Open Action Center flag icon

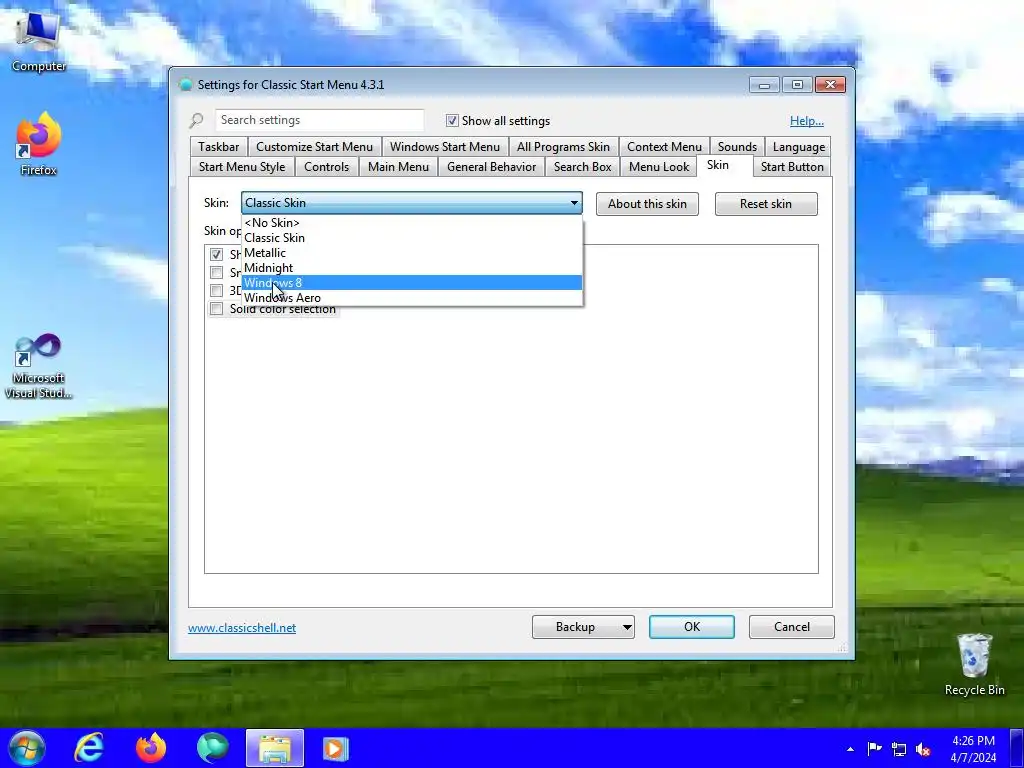pos(874,749)
